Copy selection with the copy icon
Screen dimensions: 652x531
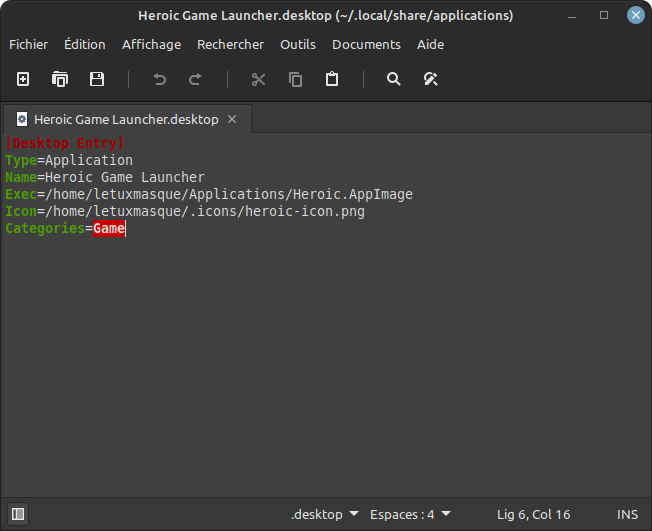tap(295, 79)
